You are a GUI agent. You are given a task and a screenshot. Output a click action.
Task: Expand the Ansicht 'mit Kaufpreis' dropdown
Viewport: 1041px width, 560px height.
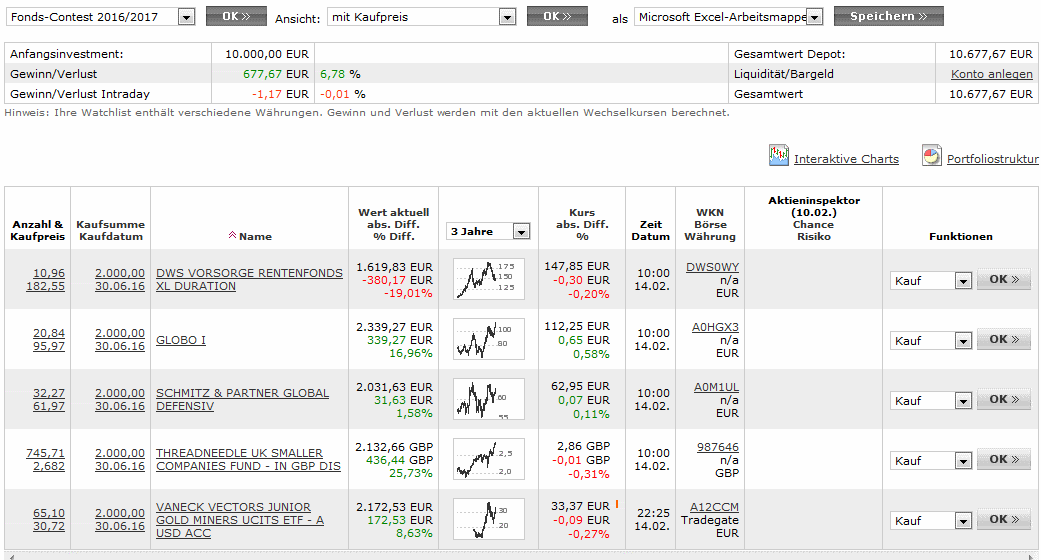(x=507, y=17)
